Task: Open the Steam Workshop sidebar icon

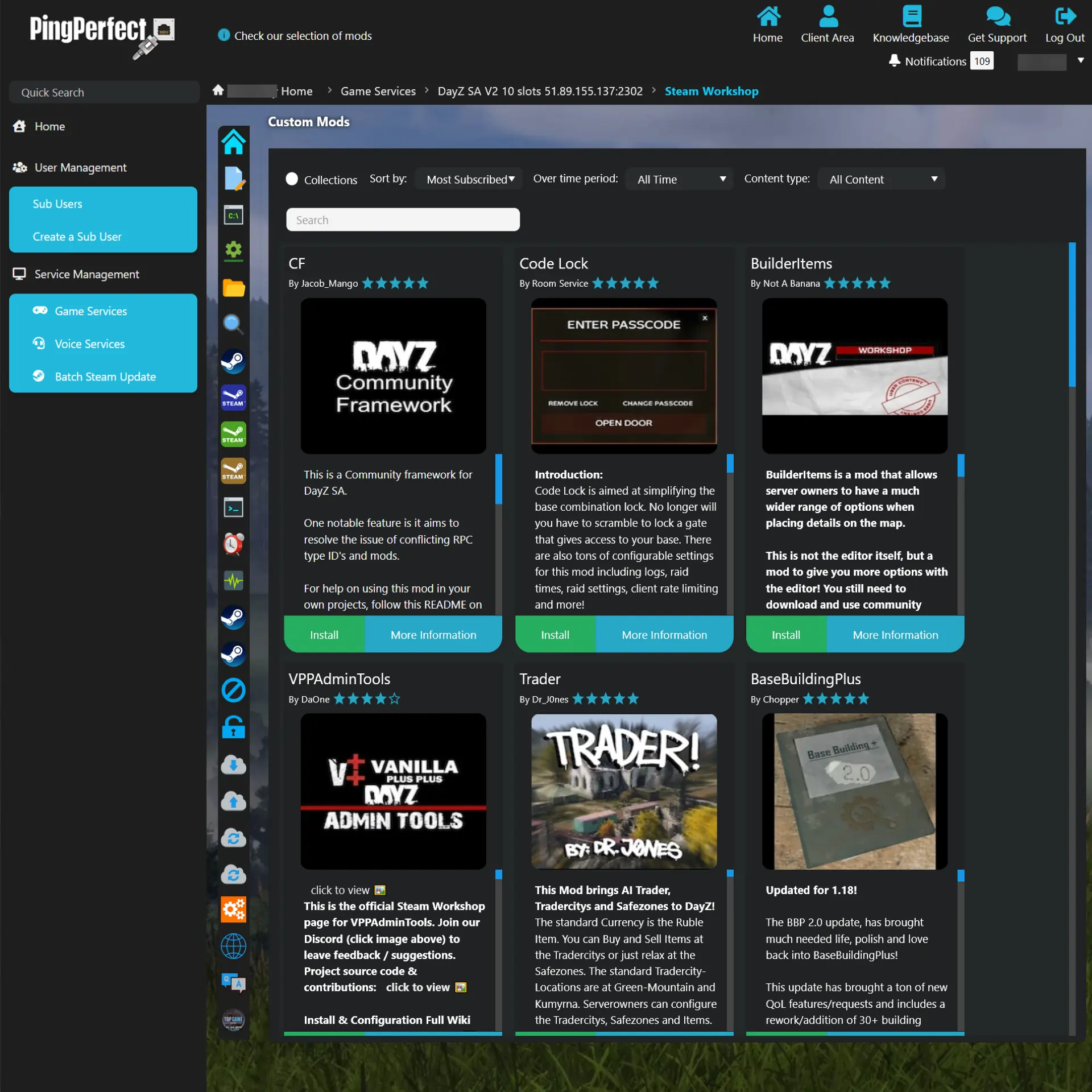Action: [233, 361]
